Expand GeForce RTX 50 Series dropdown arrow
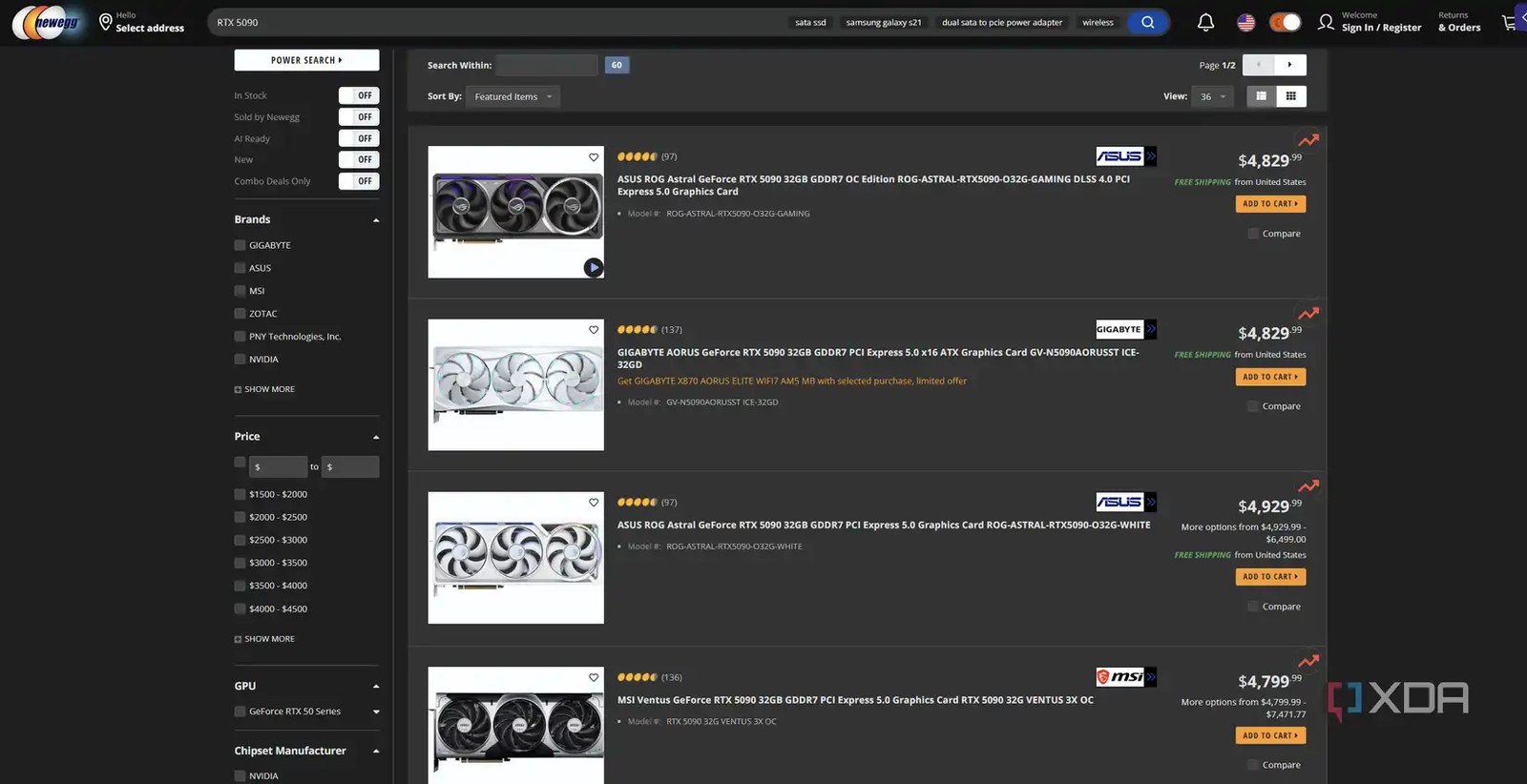This screenshot has width=1527, height=784. click(x=376, y=712)
